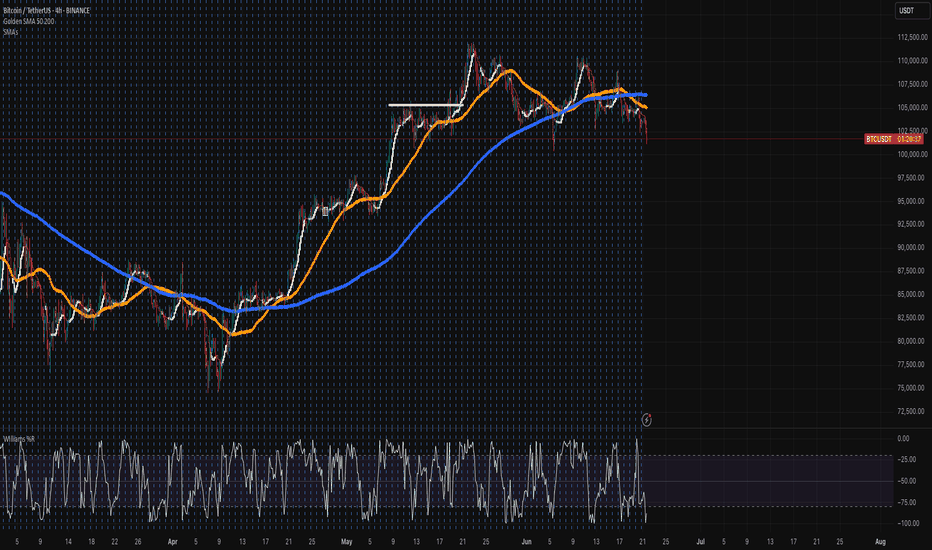Click the 85,000.00 price axis label
Viewport: 932px width, 550px height.
click(912, 294)
